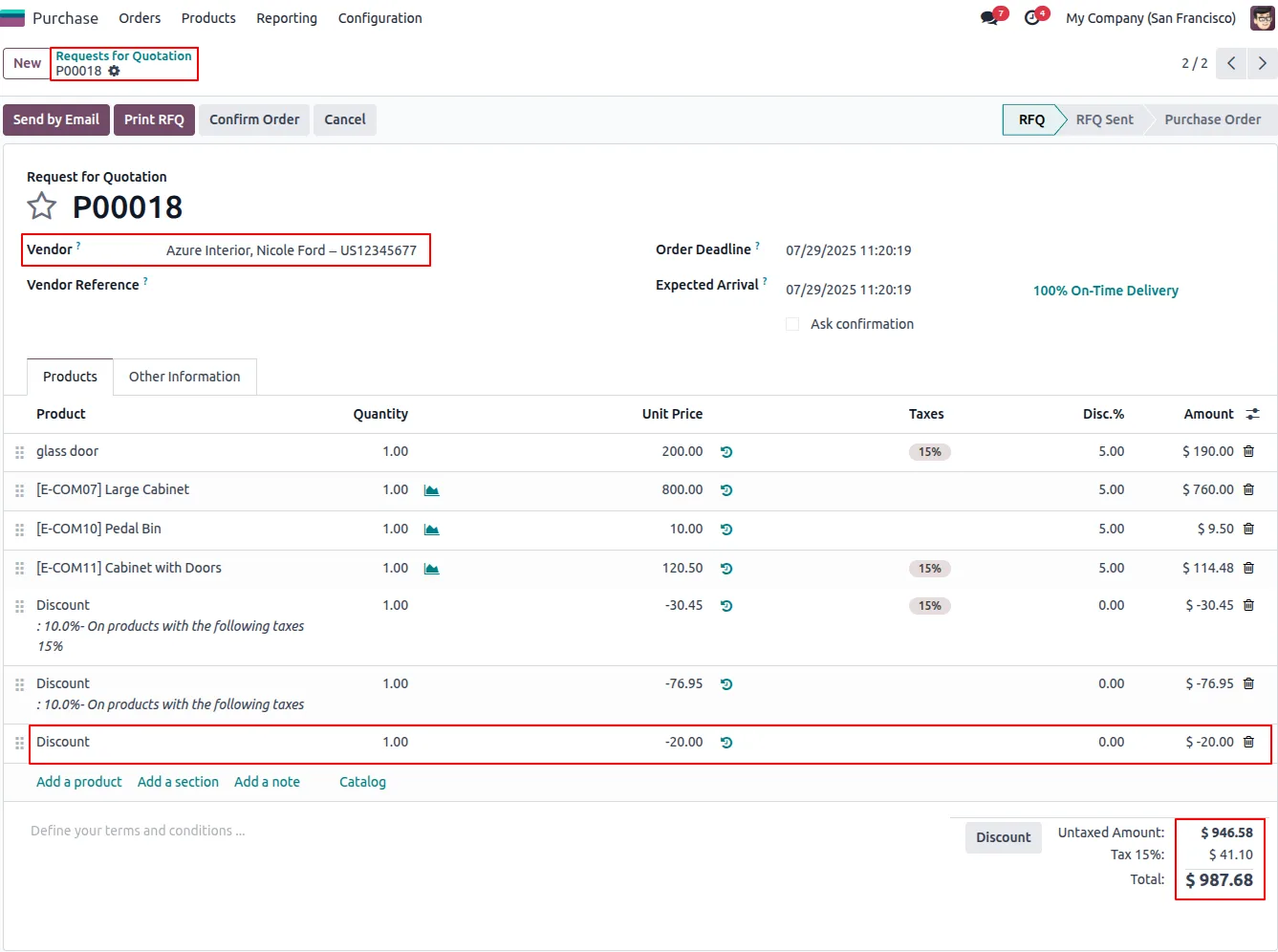1278x952 pixels.
Task: Open company switcher My Company (San Francisco)
Action: pyautogui.click(x=1151, y=18)
